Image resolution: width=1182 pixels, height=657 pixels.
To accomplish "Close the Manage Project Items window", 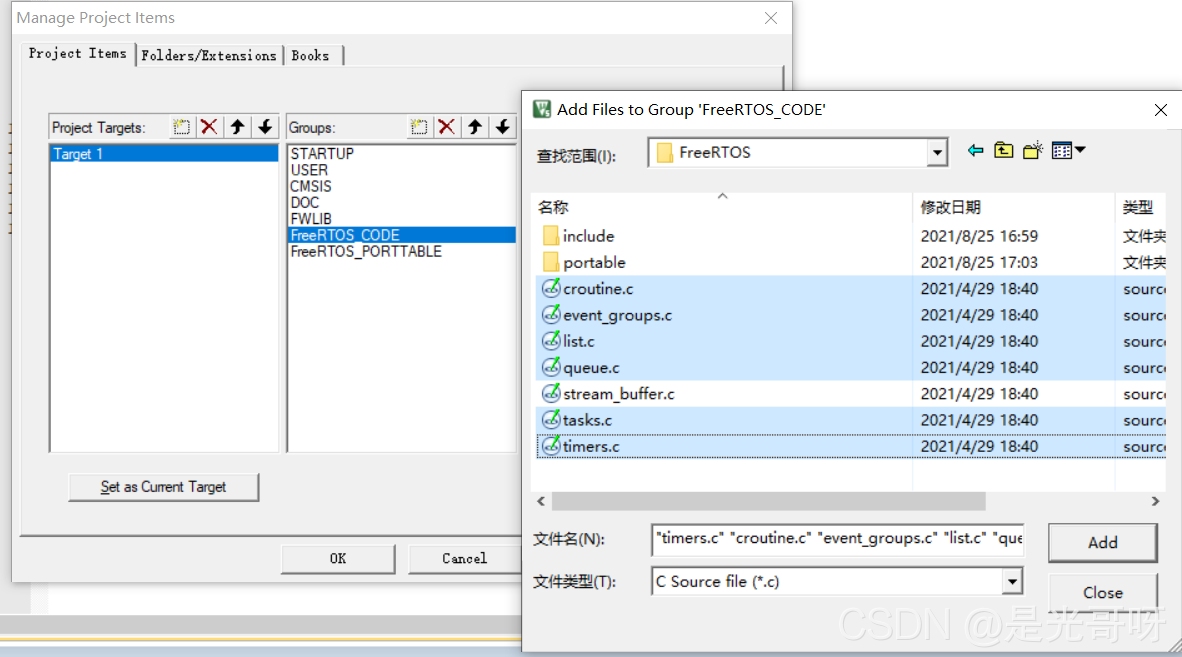I will 770,18.
